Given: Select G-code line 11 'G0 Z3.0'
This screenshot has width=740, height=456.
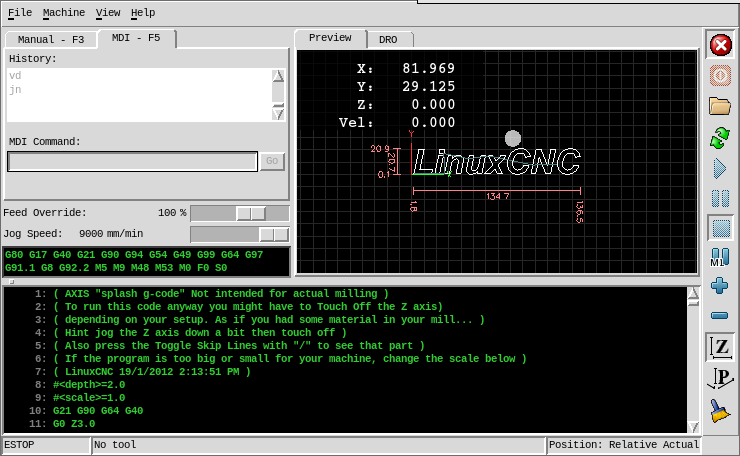Looking at the screenshot, I should pyautogui.click(x=74, y=424).
